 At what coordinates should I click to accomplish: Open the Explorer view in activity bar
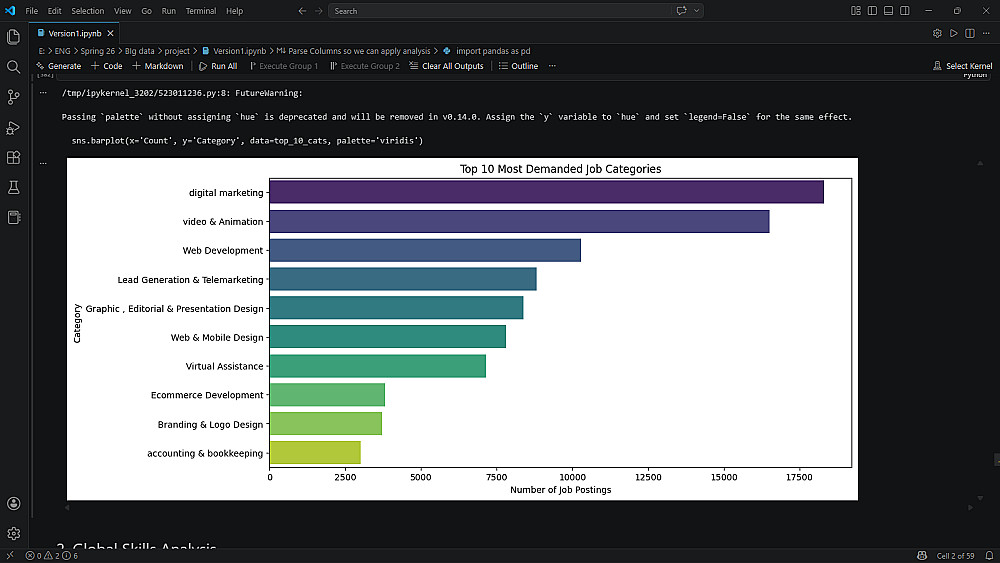pyautogui.click(x=14, y=37)
